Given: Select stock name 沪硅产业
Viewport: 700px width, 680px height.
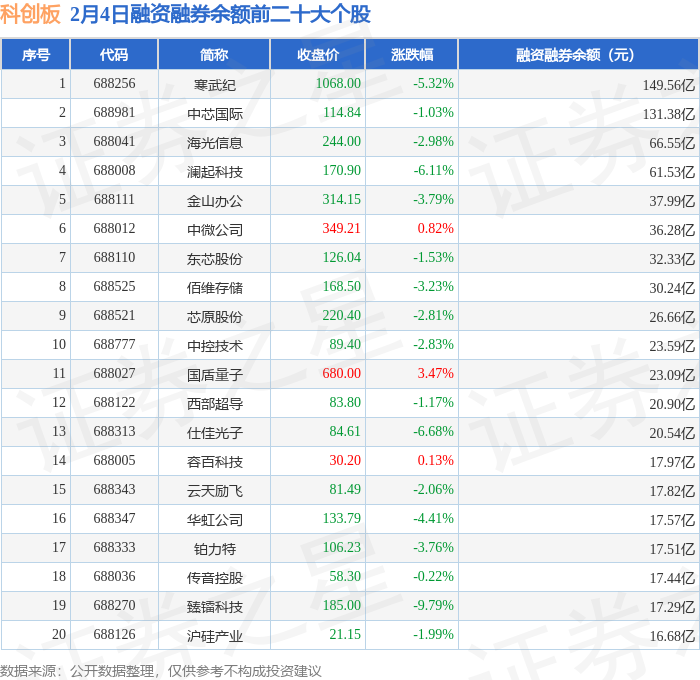Looking at the screenshot, I should coord(215,636).
